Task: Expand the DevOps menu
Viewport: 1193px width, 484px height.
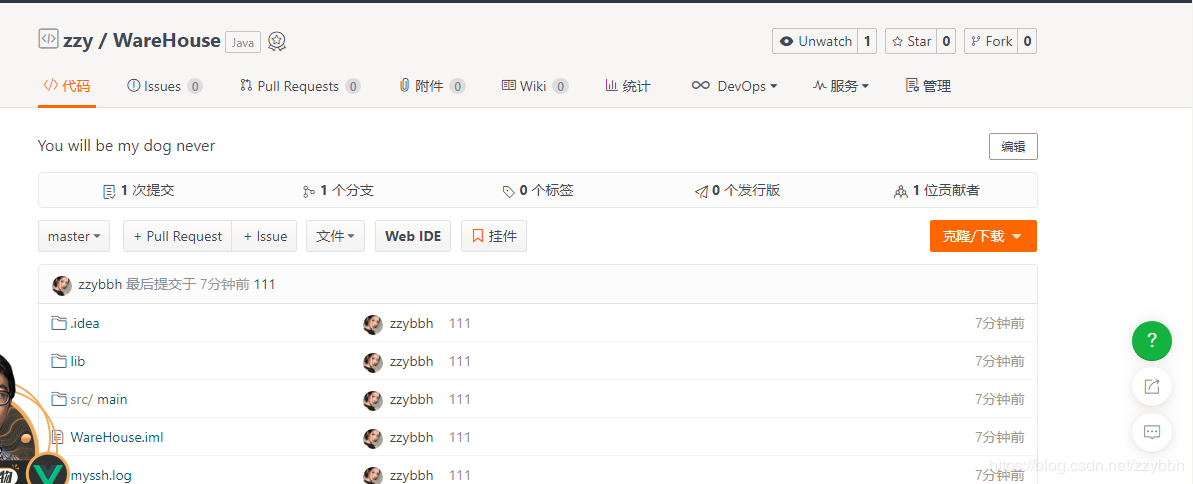Action: pos(734,86)
